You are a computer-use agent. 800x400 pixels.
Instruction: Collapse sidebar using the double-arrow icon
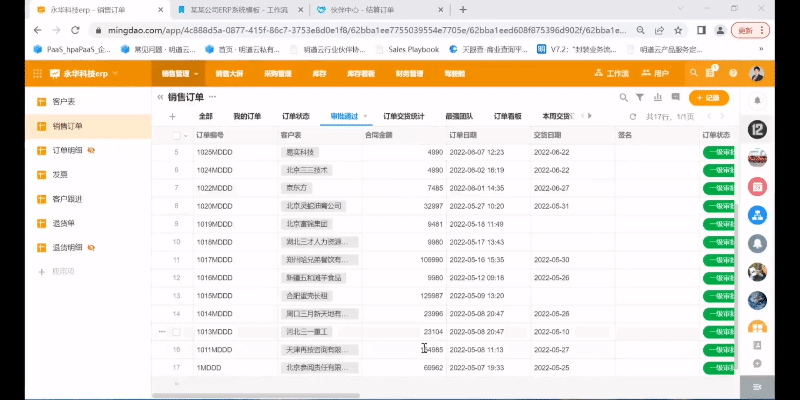click(x=160, y=97)
